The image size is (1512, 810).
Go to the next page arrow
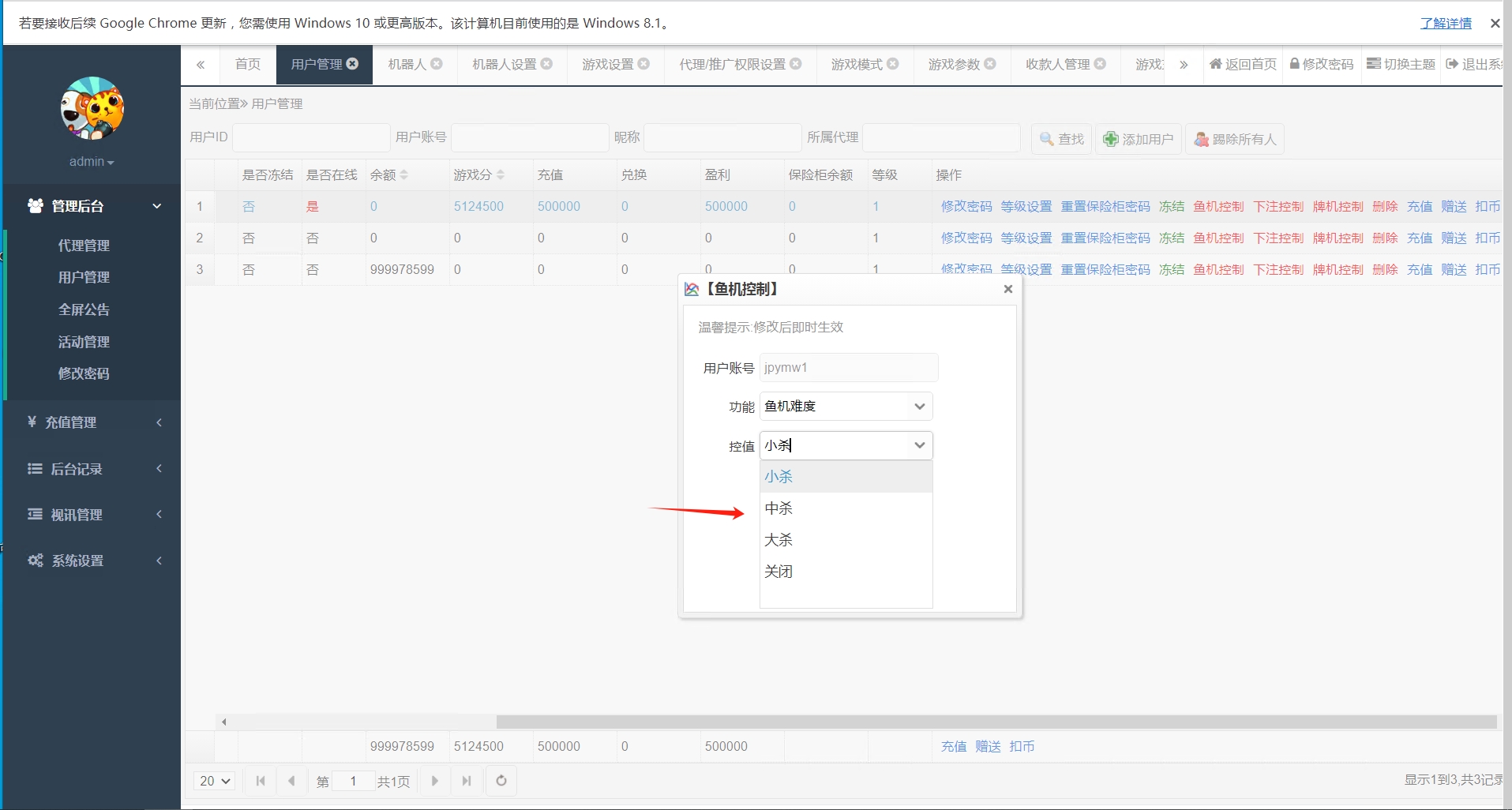[435, 781]
